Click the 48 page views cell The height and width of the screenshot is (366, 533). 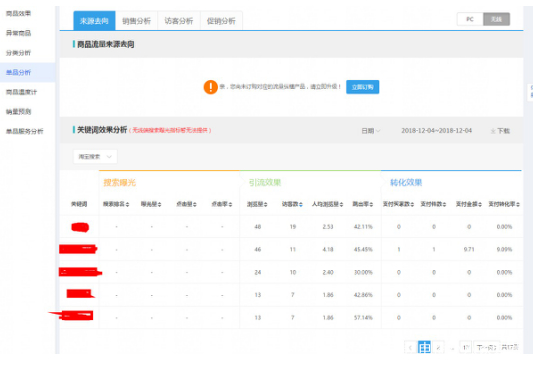258,227
